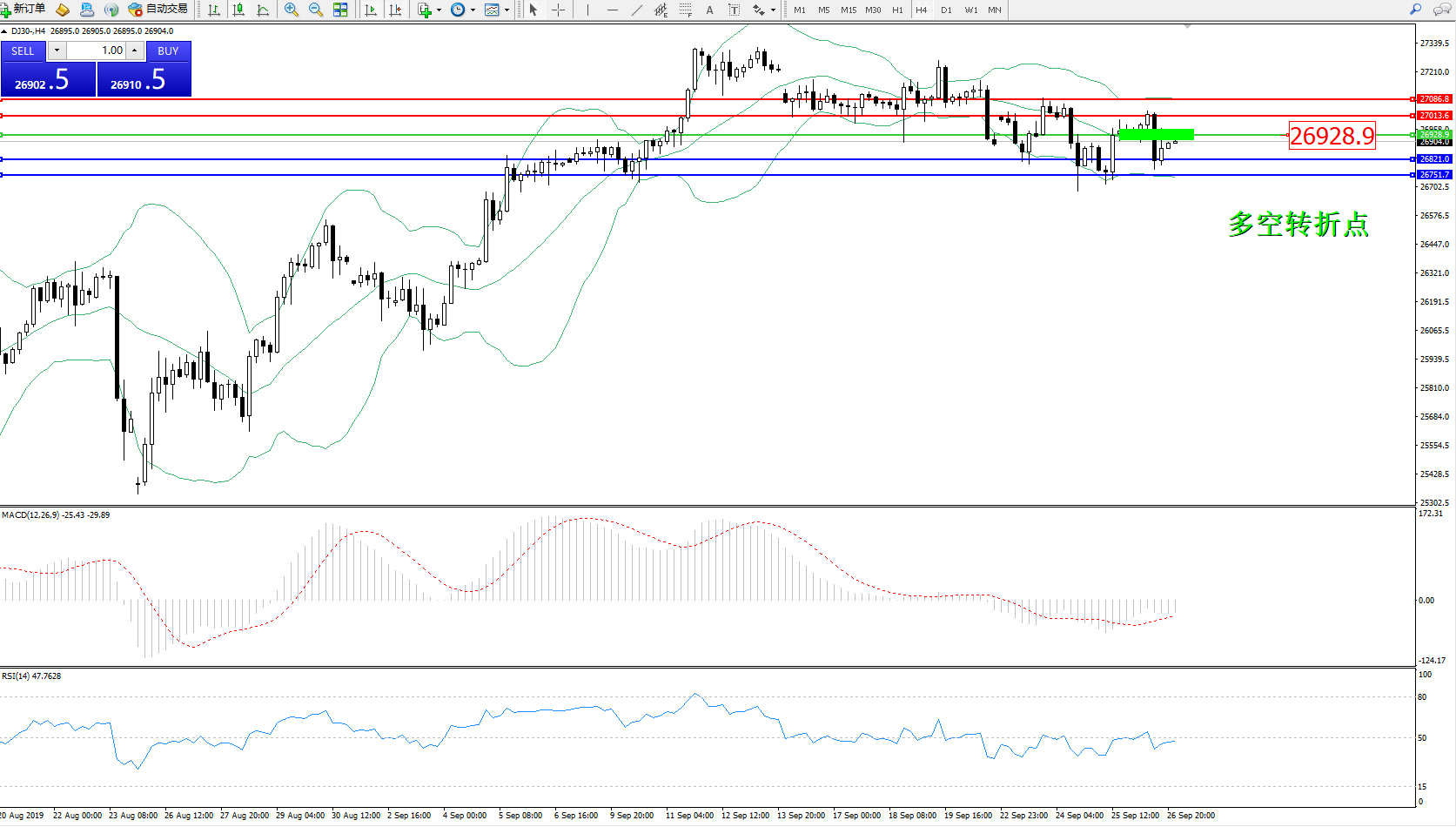
Task: Switch to candlestick chart display
Action: pyautogui.click(x=238, y=10)
